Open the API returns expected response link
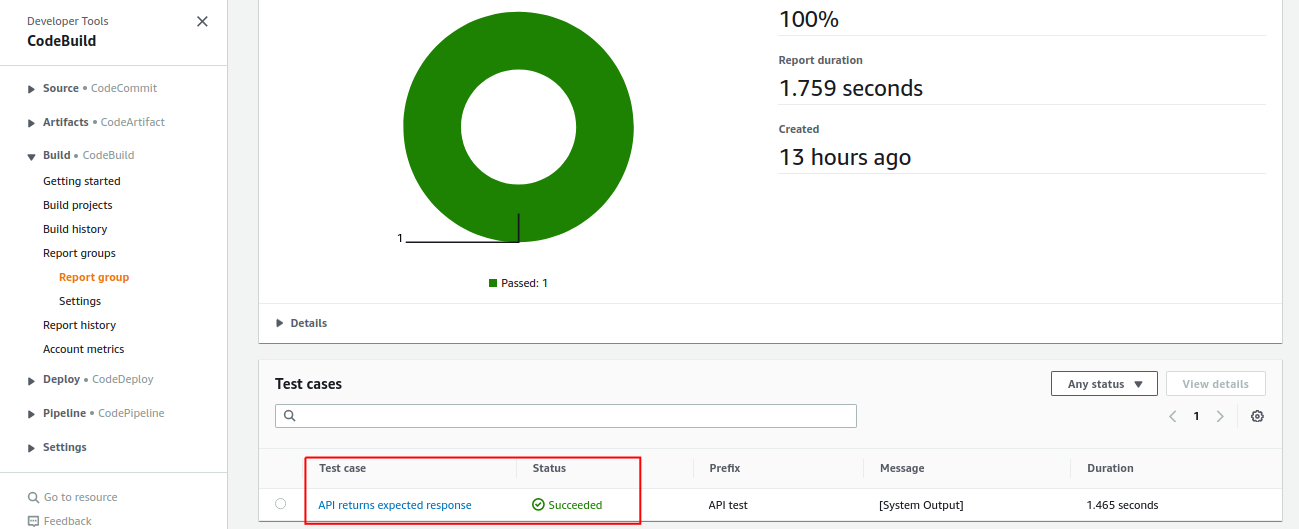Image resolution: width=1299 pixels, height=529 pixels. tap(394, 505)
